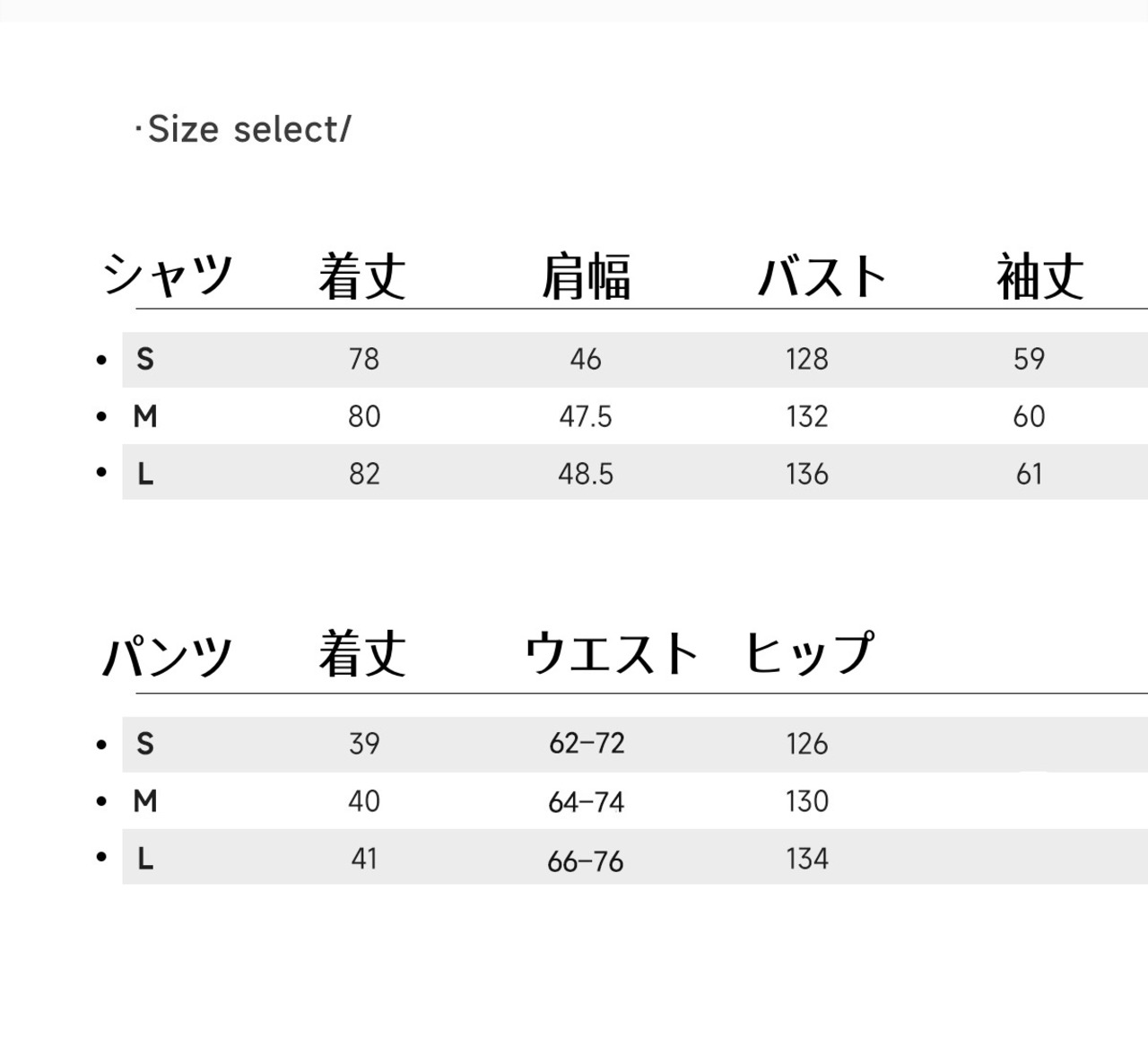1148x1048 pixels.
Task: Click sleeve length value 61
Action: pyautogui.click(x=1029, y=474)
